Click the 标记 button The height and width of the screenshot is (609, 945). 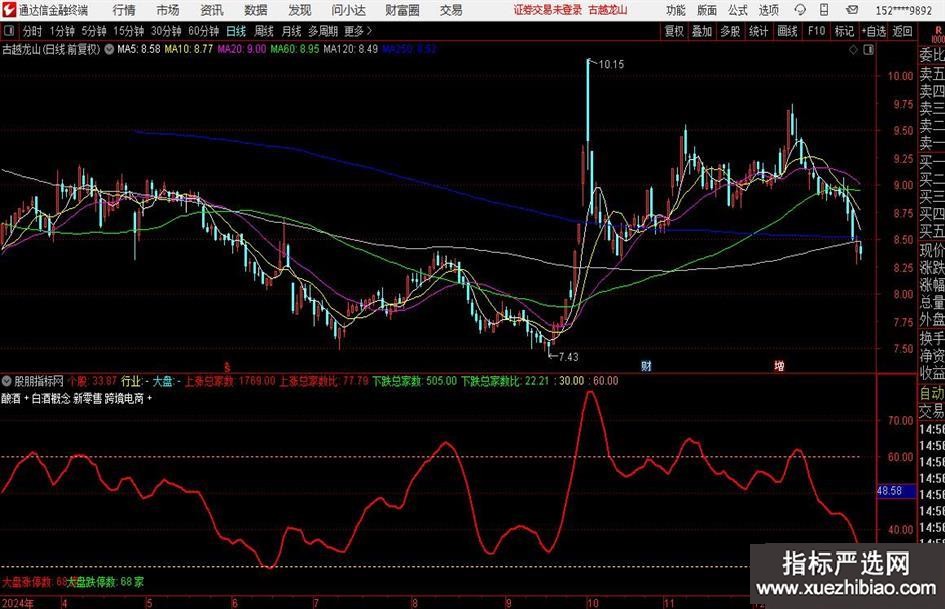pyautogui.click(x=844, y=31)
